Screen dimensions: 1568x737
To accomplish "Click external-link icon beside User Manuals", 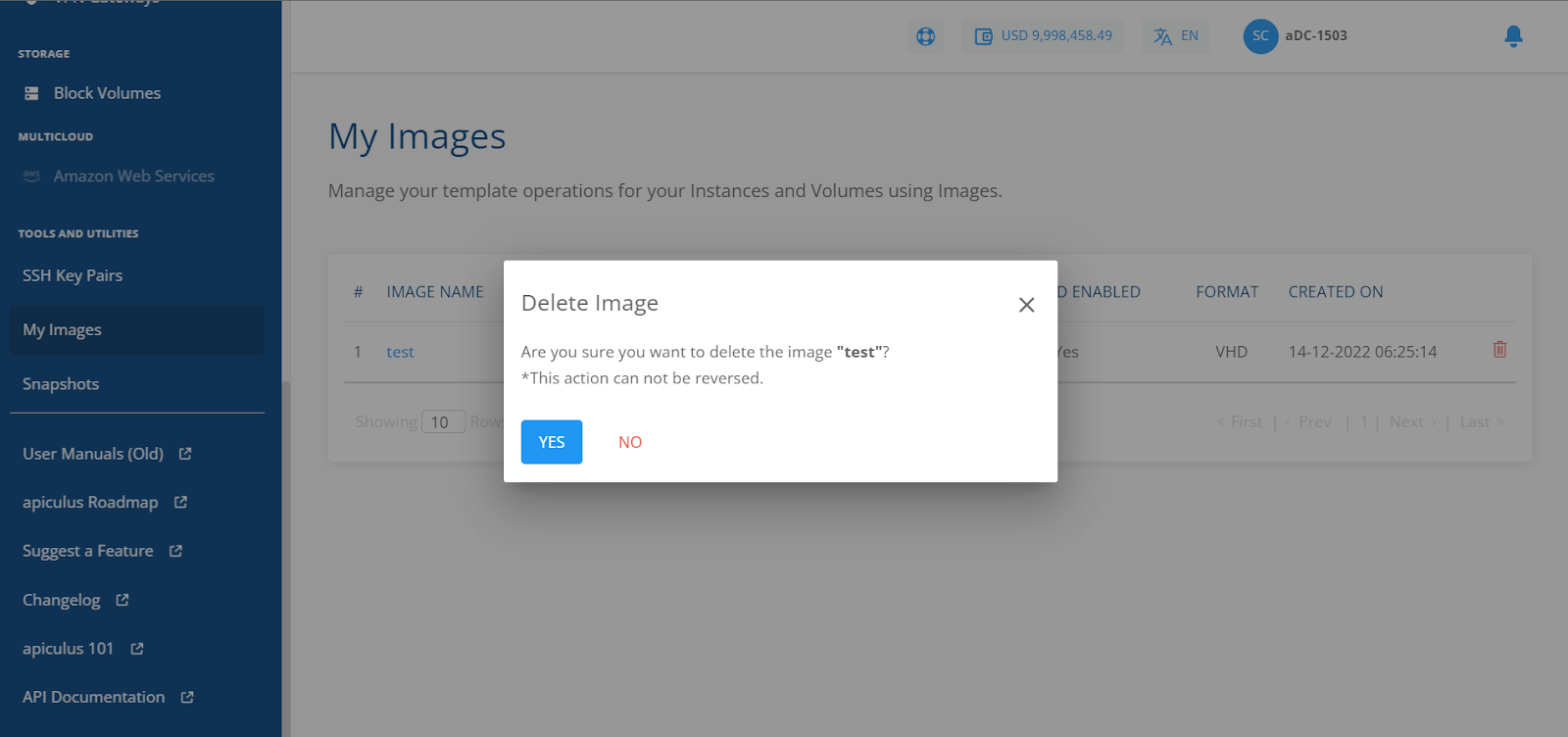I will point(185,454).
